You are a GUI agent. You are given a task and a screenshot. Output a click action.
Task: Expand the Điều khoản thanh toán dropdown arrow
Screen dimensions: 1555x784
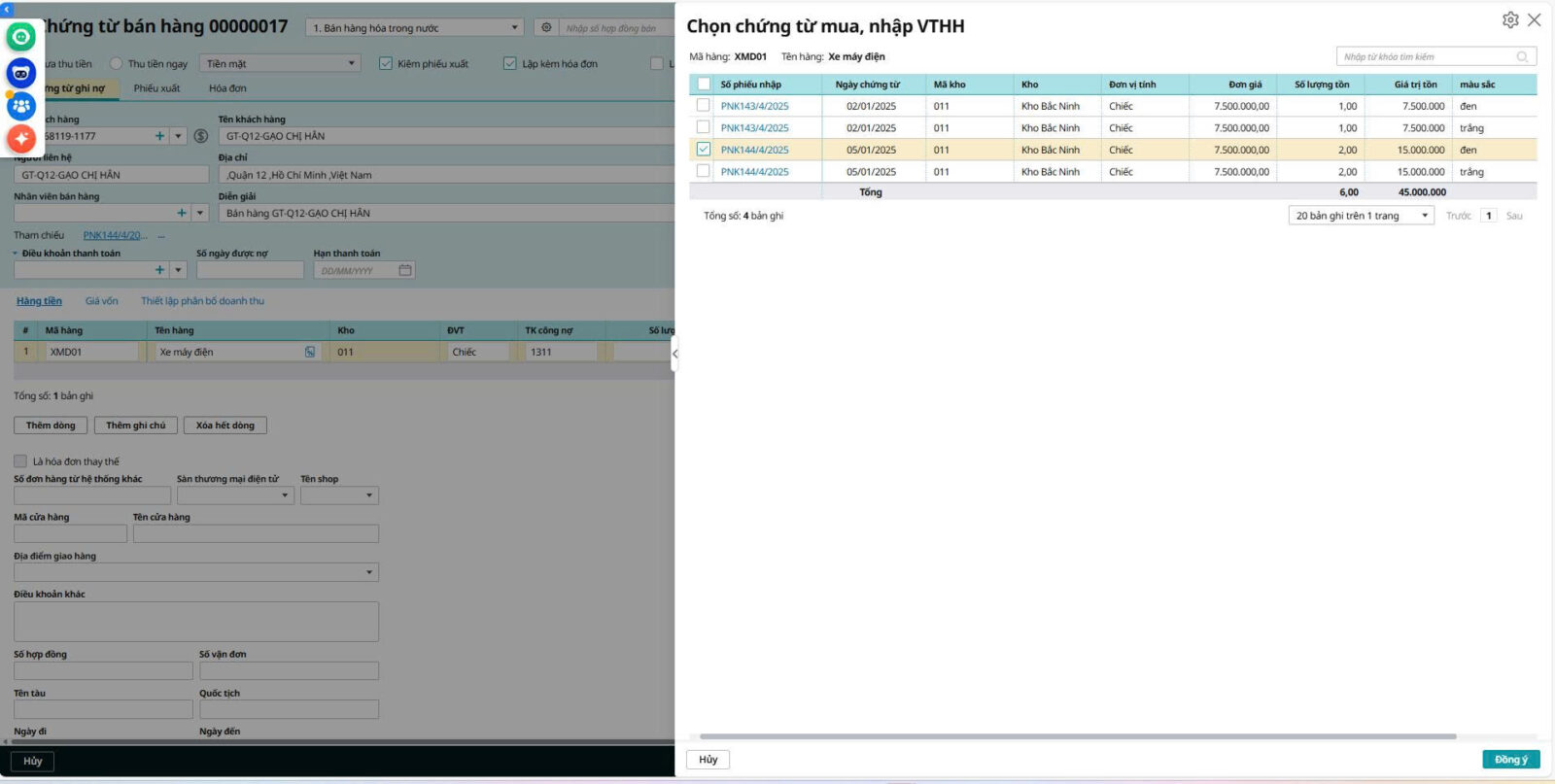click(179, 270)
